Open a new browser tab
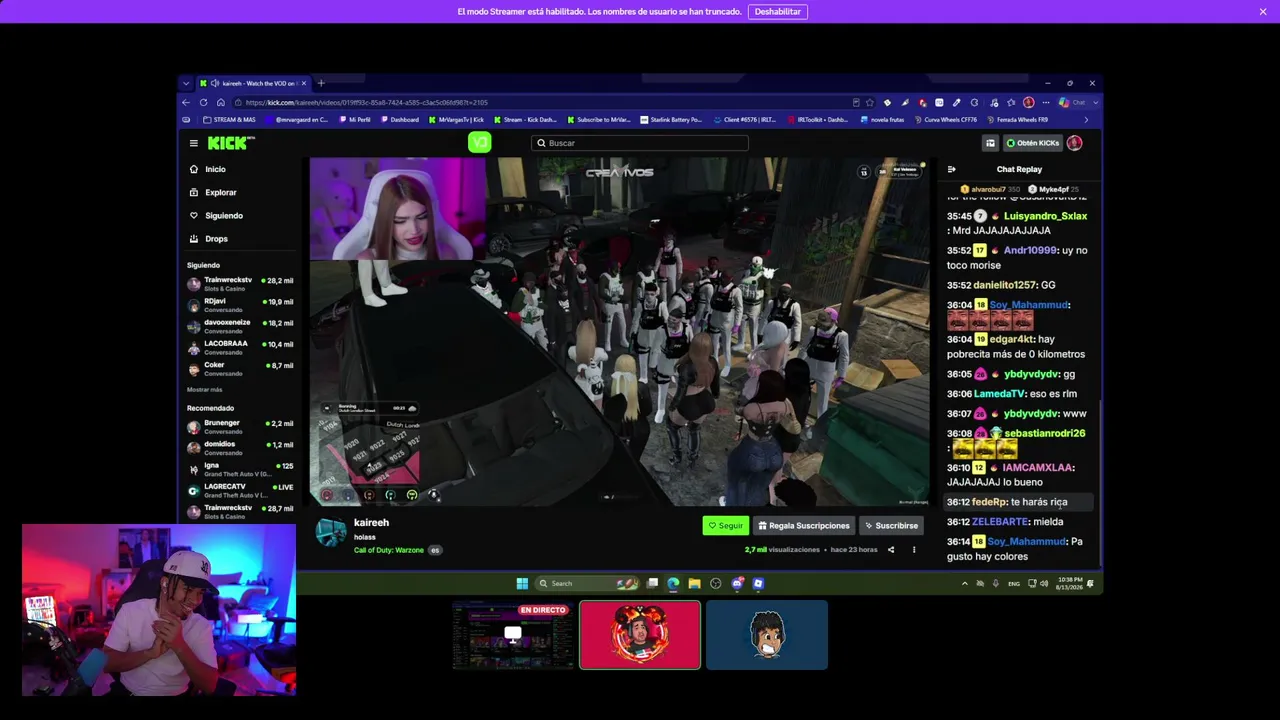The height and width of the screenshot is (720, 1280). [x=321, y=83]
